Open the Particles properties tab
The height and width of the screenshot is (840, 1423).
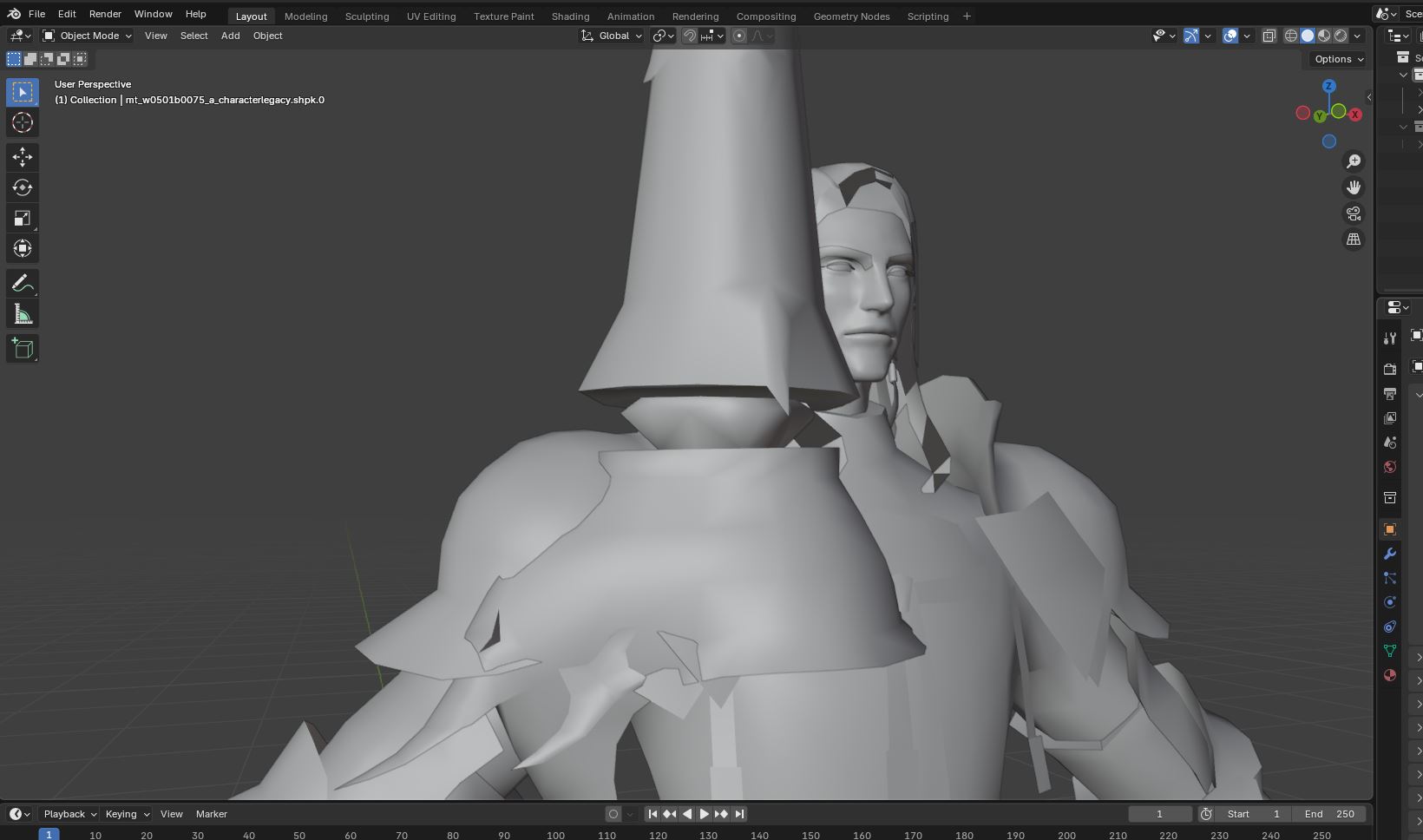tap(1390, 578)
